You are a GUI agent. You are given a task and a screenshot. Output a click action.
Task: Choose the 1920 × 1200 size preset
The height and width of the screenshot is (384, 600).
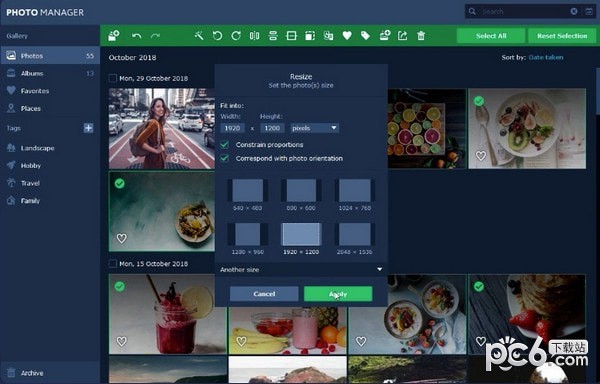(301, 239)
